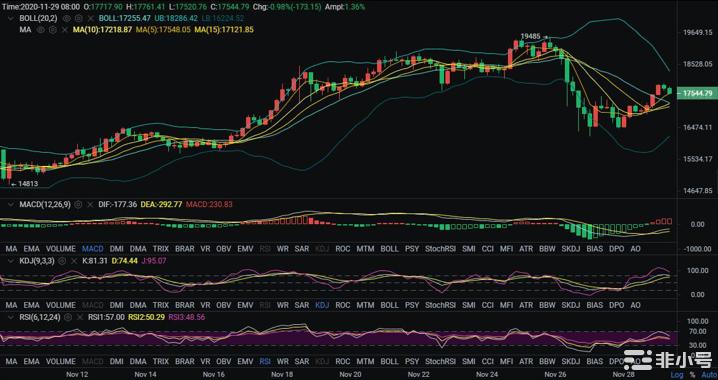Toggle Log scale at bottom right
The width and height of the screenshot is (718, 380).
coord(677,375)
